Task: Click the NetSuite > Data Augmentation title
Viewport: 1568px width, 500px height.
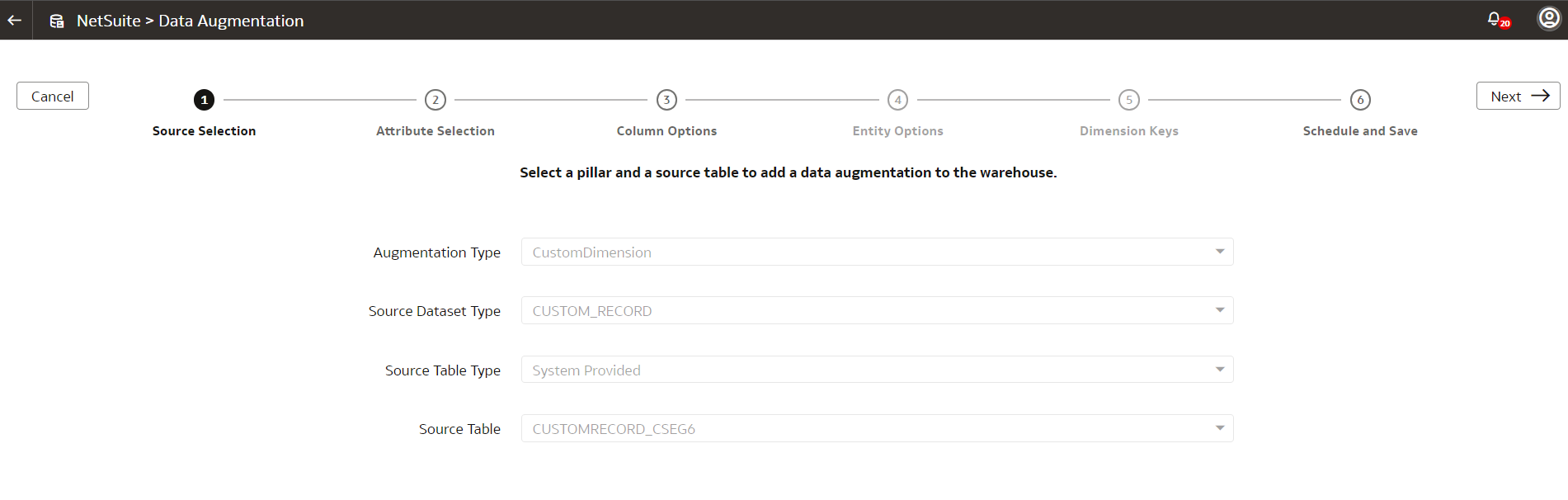Action: pos(190,21)
